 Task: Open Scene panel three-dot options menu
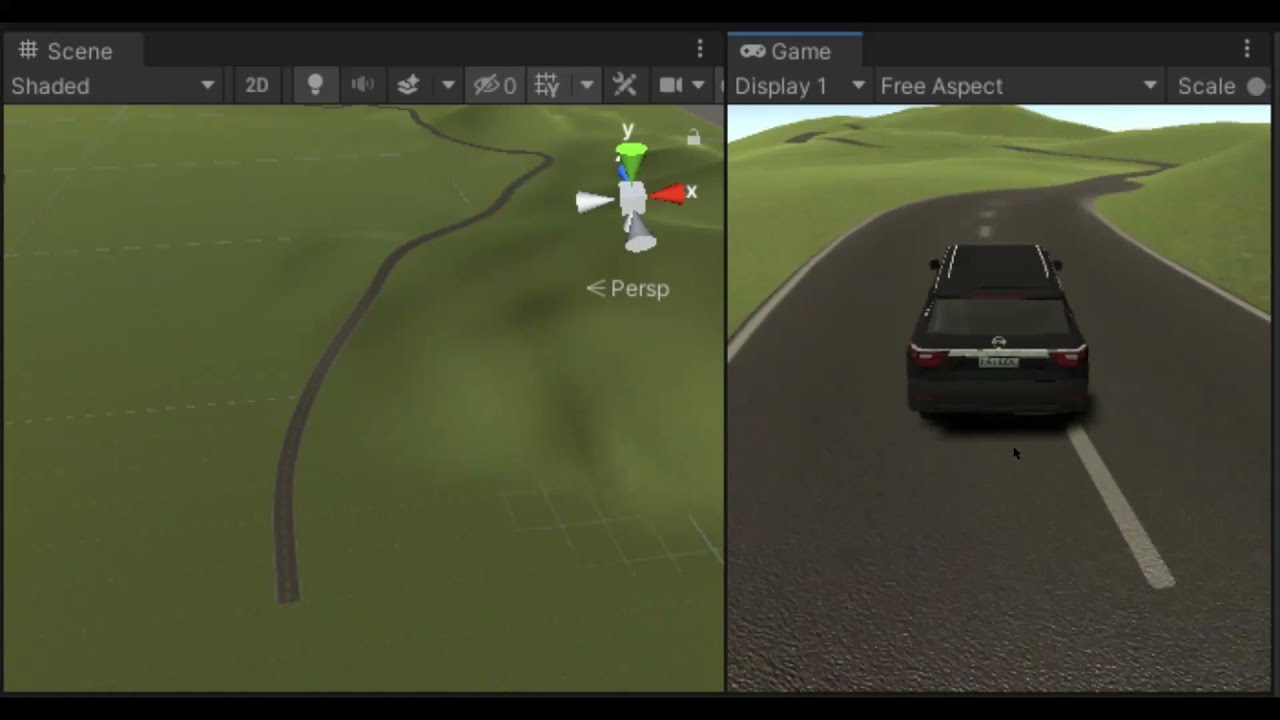700,50
